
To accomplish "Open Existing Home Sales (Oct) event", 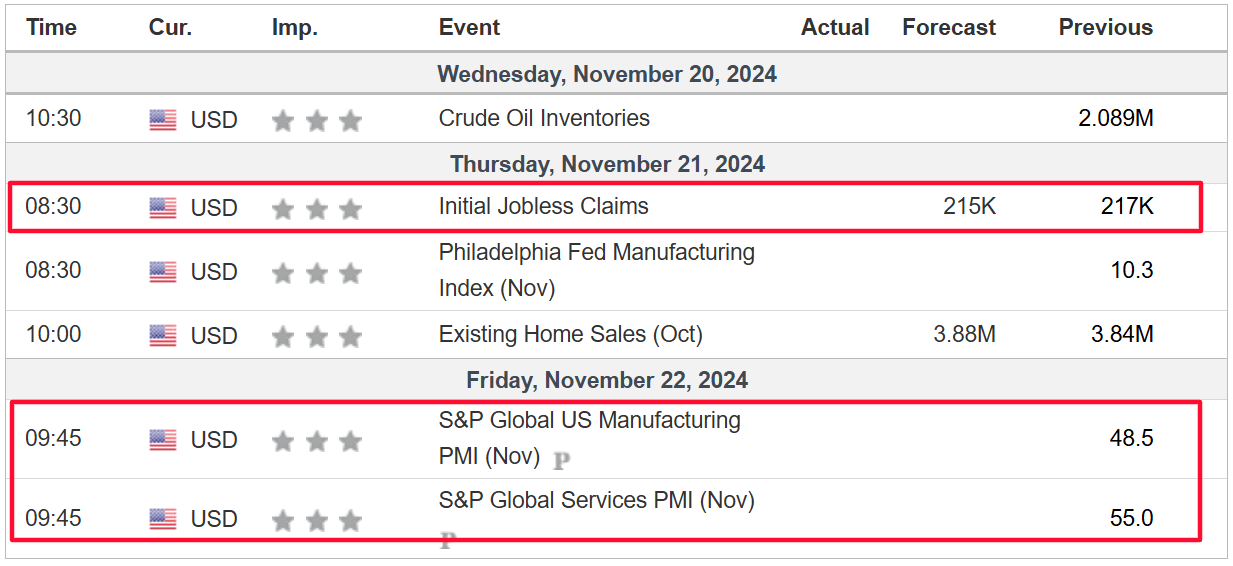I will [571, 334].
